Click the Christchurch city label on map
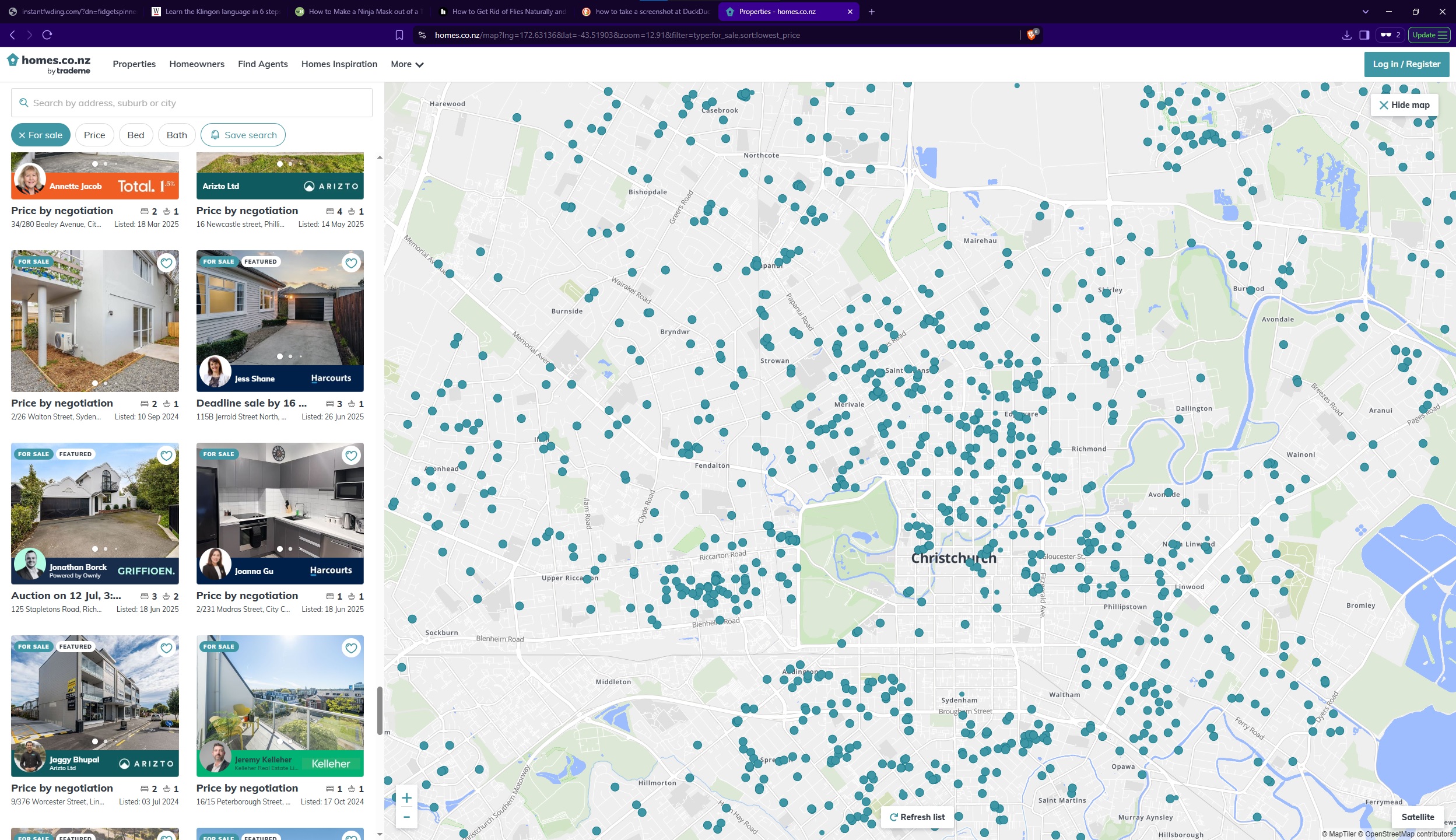The height and width of the screenshot is (840, 1456). pos(954,558)
